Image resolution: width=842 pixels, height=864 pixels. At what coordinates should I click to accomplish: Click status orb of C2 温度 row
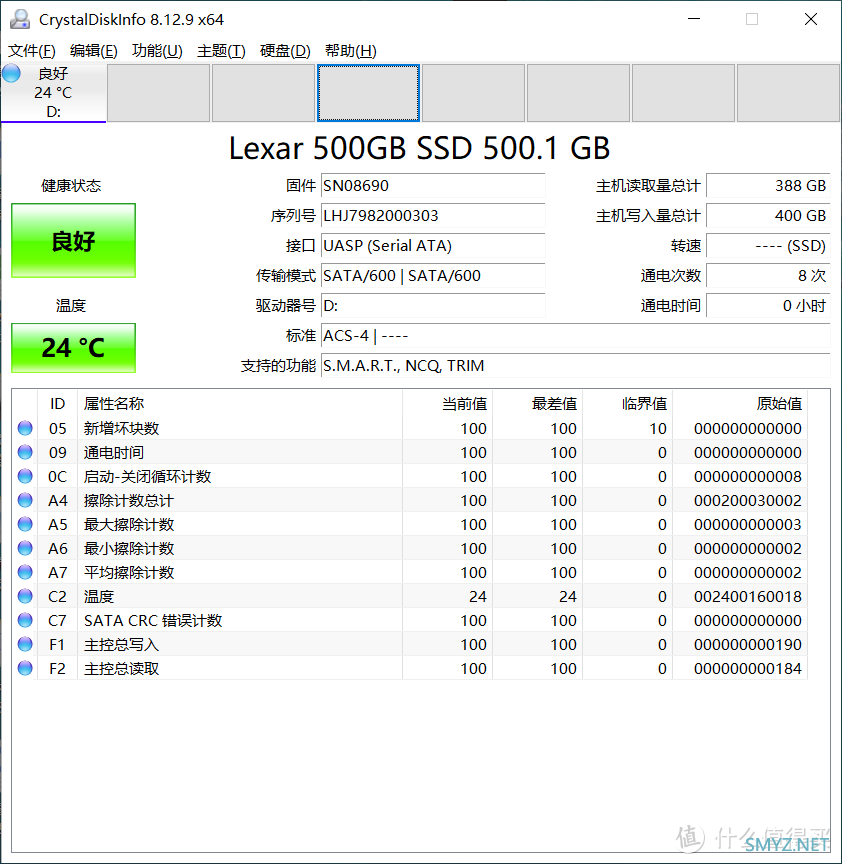point(25,596)
